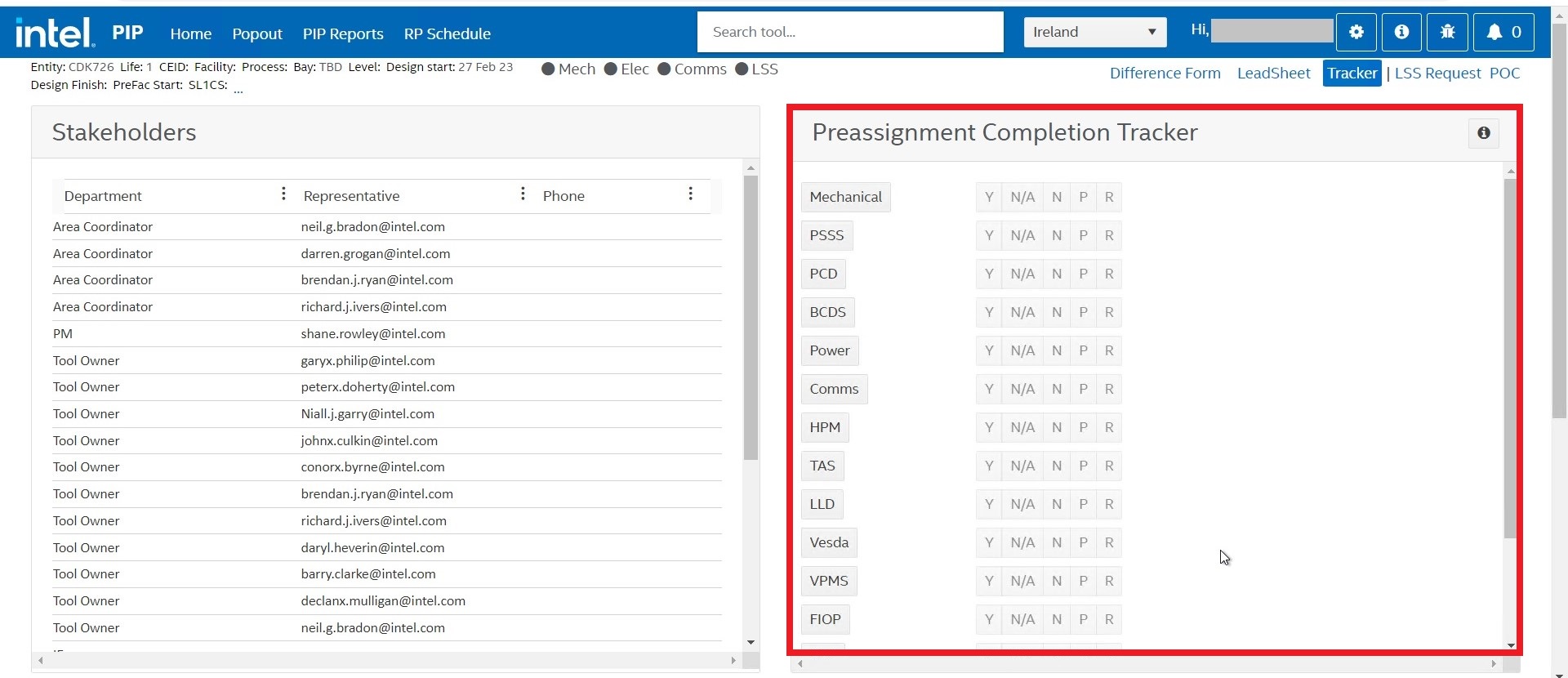Click the settings gear icon in header
The image size is (1568, 678).
(x=1356, y=33)
